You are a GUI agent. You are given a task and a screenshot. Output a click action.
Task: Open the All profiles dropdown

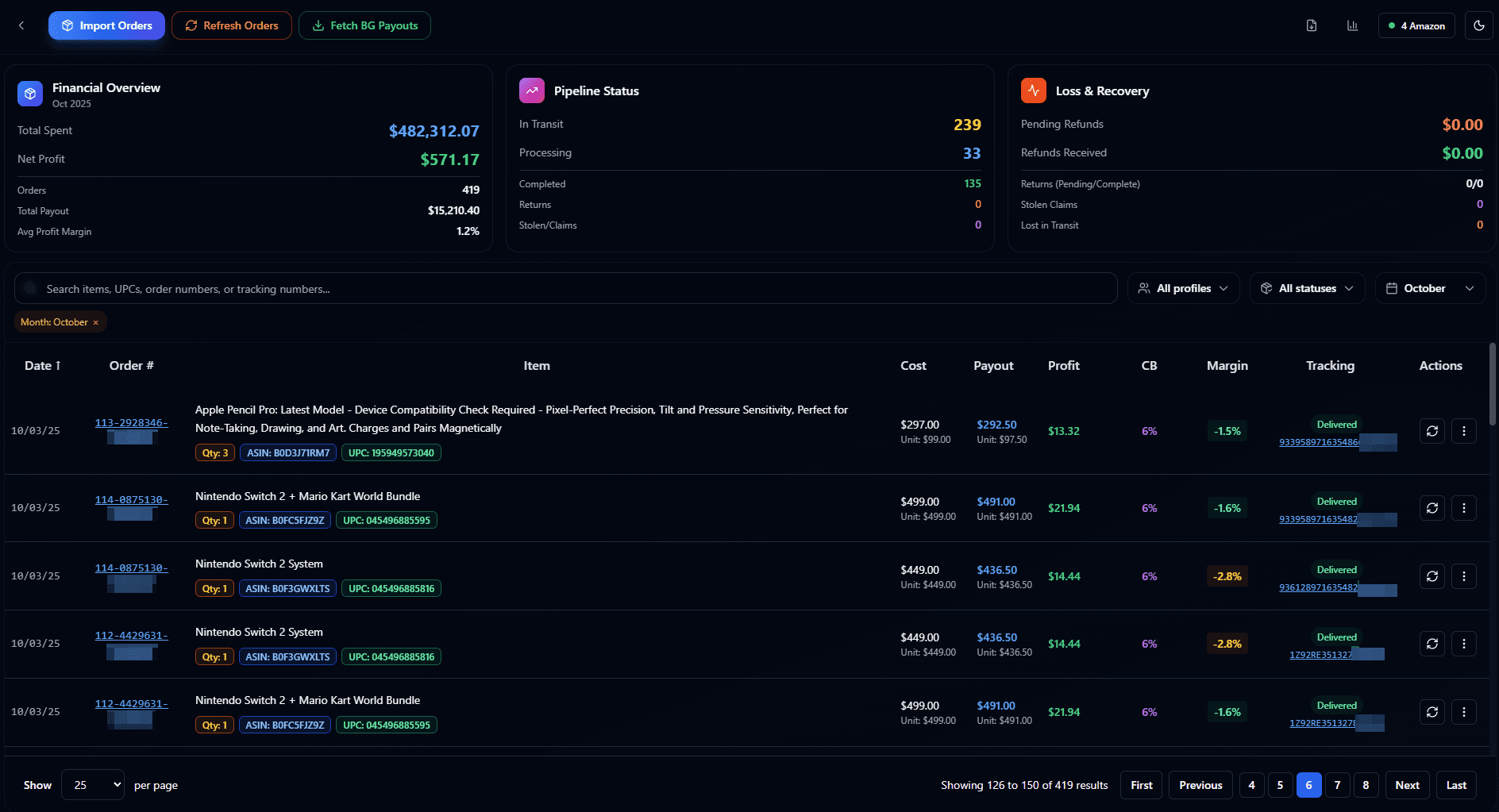(x=1183, y=287)
